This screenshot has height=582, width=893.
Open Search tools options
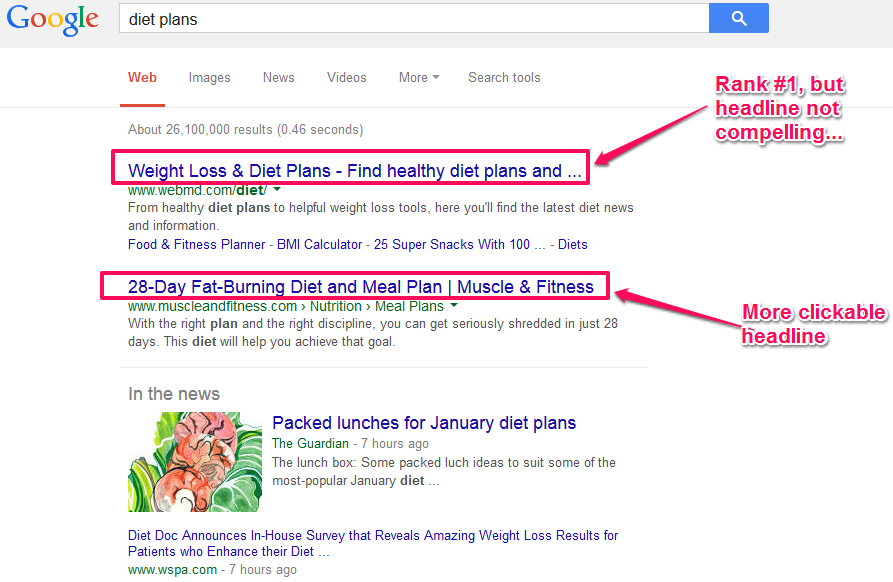point(504,77)
